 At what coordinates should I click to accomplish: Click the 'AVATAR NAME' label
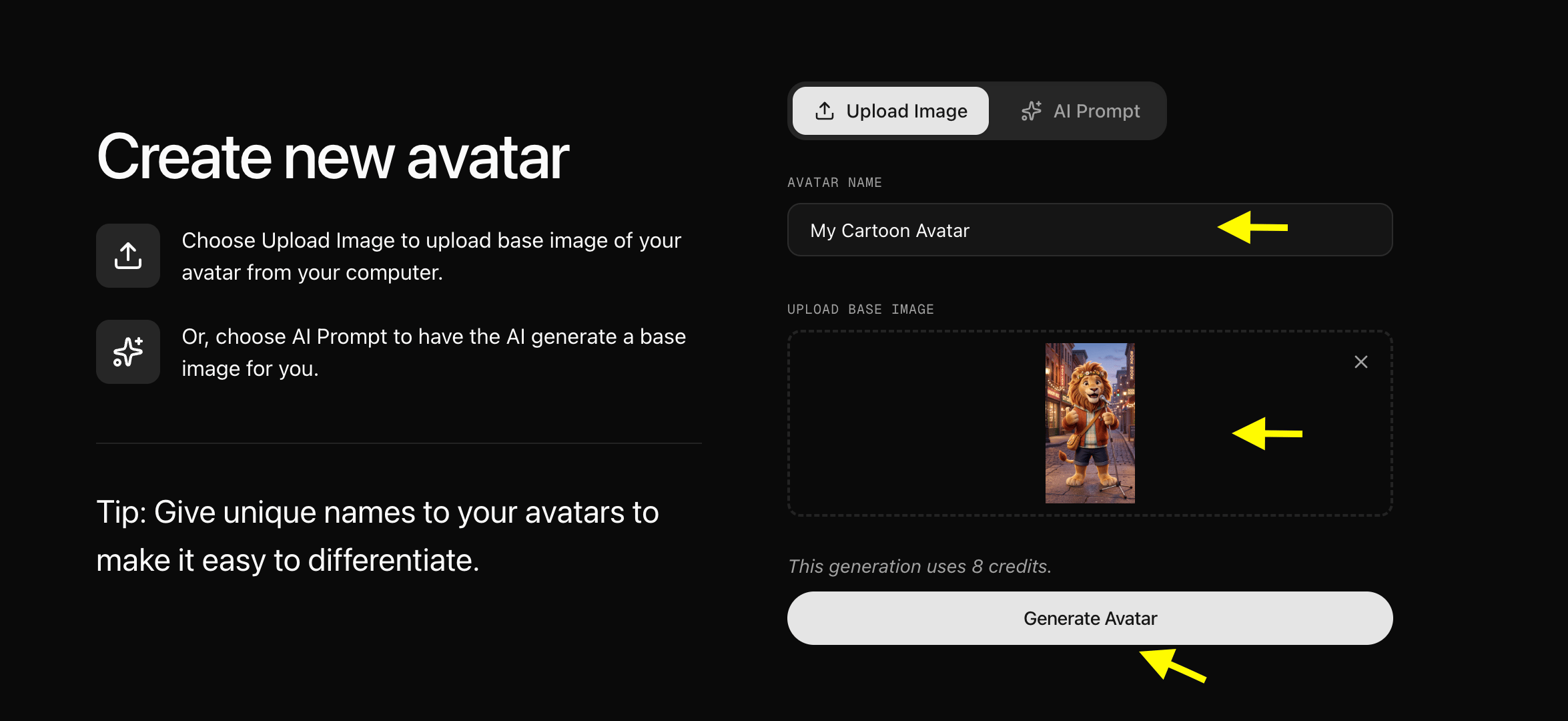tap(835, 182)
